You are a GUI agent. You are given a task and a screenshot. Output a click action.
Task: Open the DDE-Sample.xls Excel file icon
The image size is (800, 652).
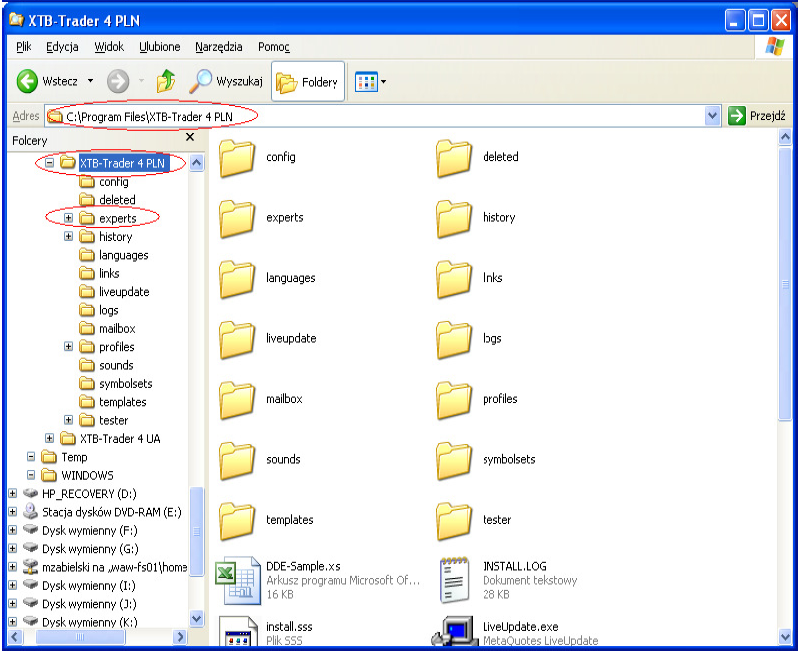pyautogui.click(x=238, y=580)
